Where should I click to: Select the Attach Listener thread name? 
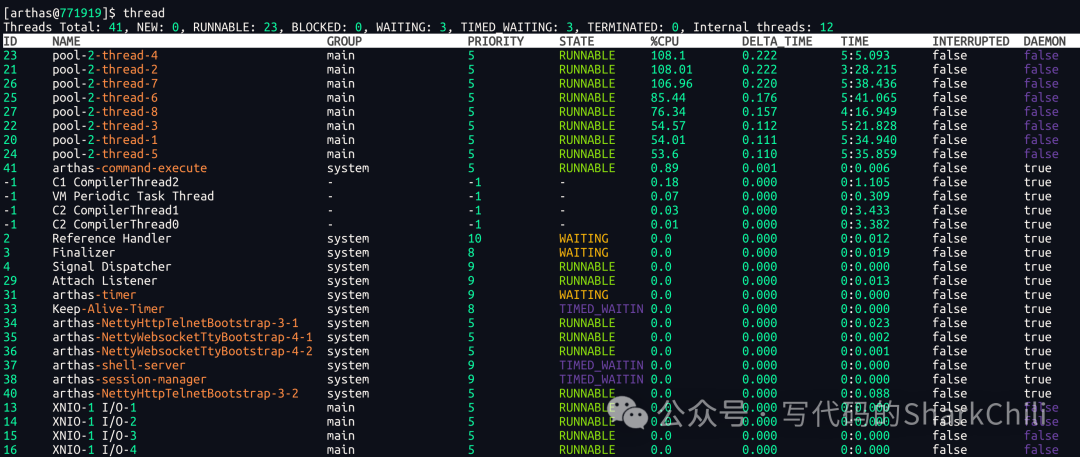105,281
